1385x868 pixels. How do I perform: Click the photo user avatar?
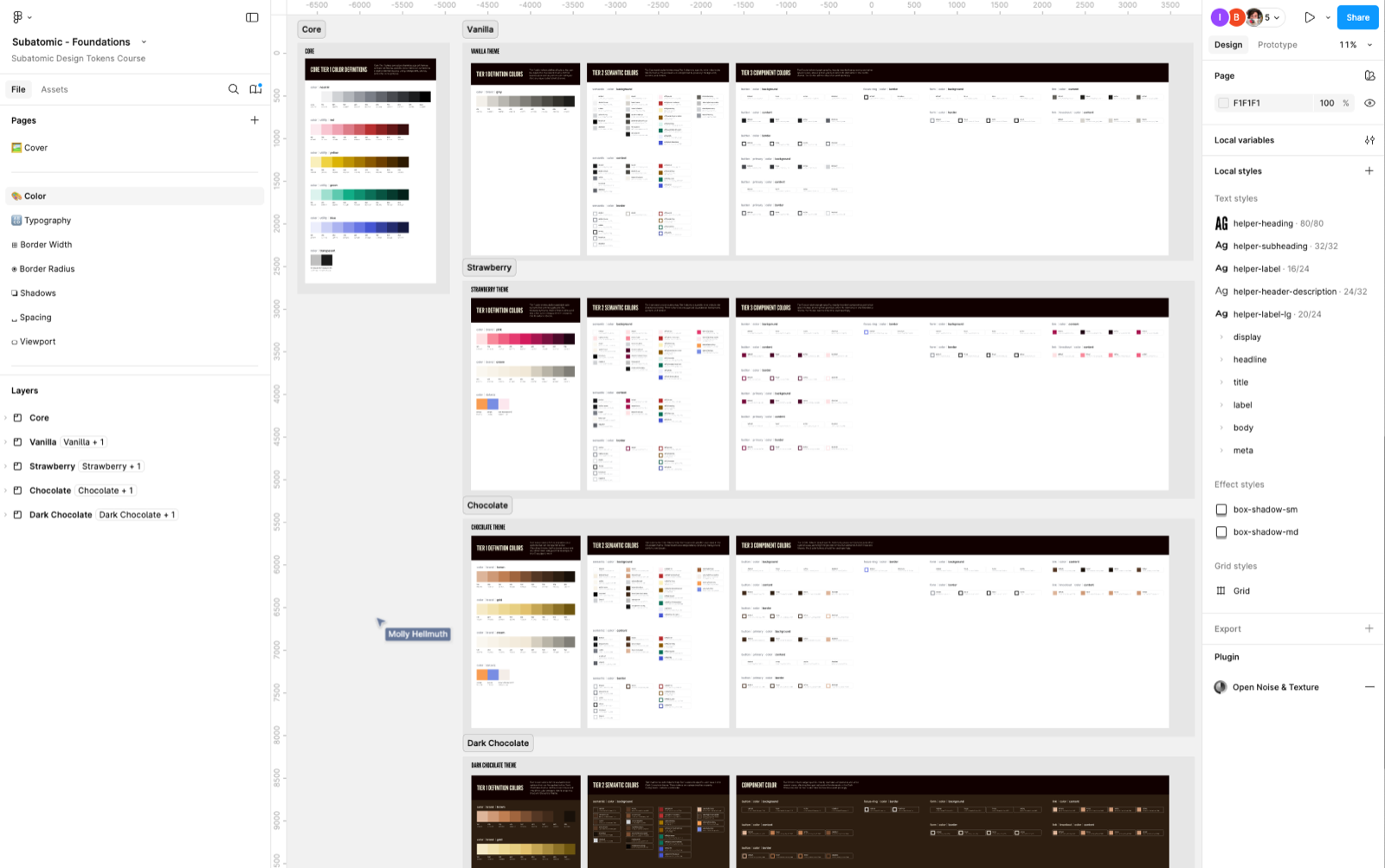point(1253,17)
